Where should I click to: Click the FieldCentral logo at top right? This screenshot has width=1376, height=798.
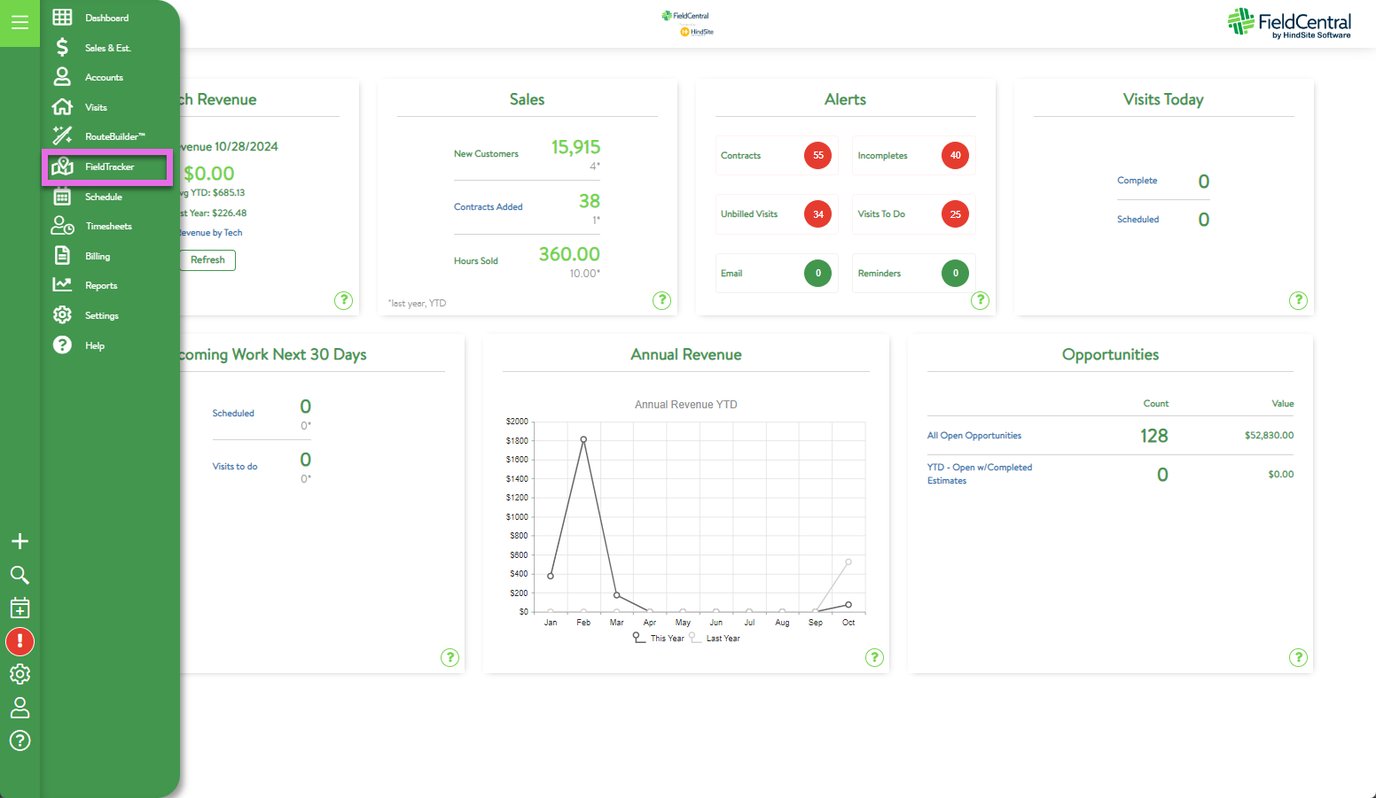tap(1288, 24)
